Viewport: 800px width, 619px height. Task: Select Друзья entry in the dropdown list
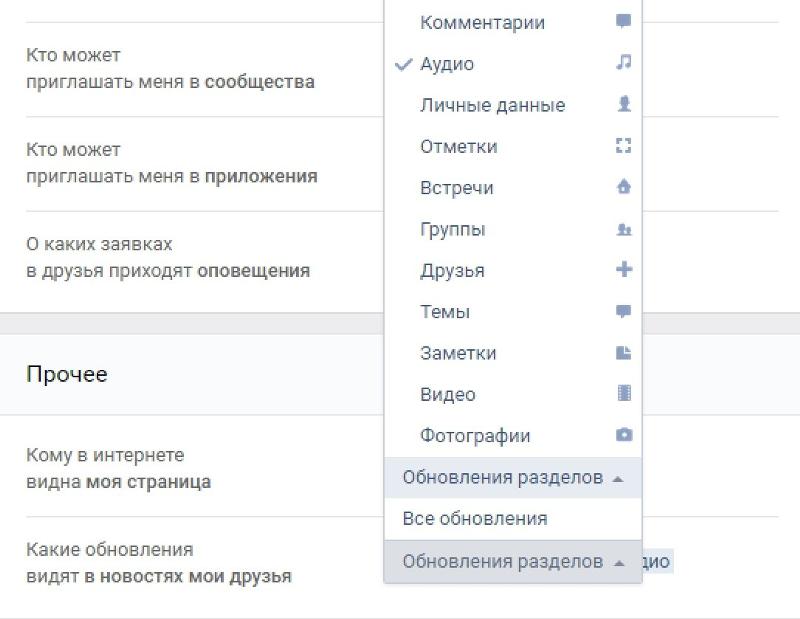pyautogui.click(x=452, y=271)
